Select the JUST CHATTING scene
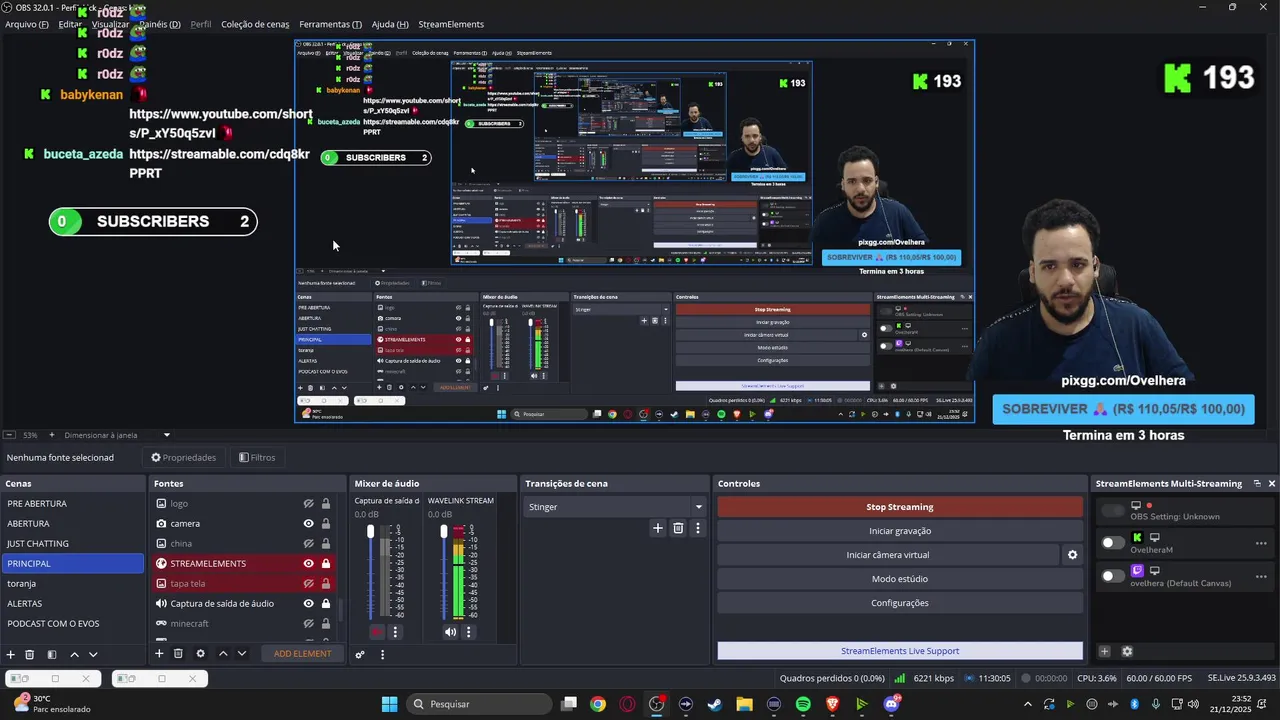 coord(73,544)
